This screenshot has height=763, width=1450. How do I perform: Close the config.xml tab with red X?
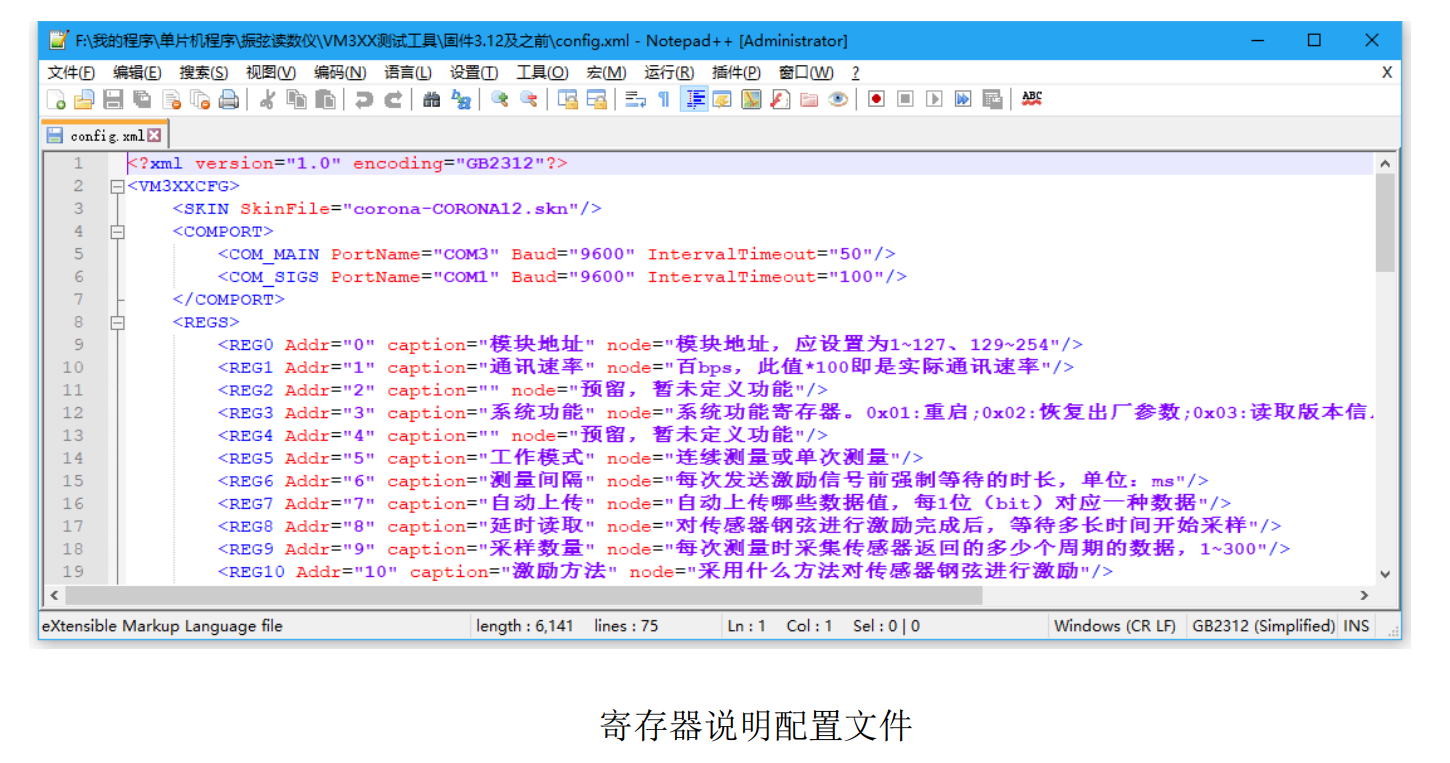click(x=154, y=135)
